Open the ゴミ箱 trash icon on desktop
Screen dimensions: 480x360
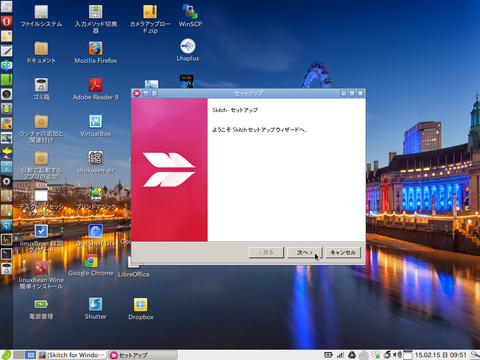41,89
